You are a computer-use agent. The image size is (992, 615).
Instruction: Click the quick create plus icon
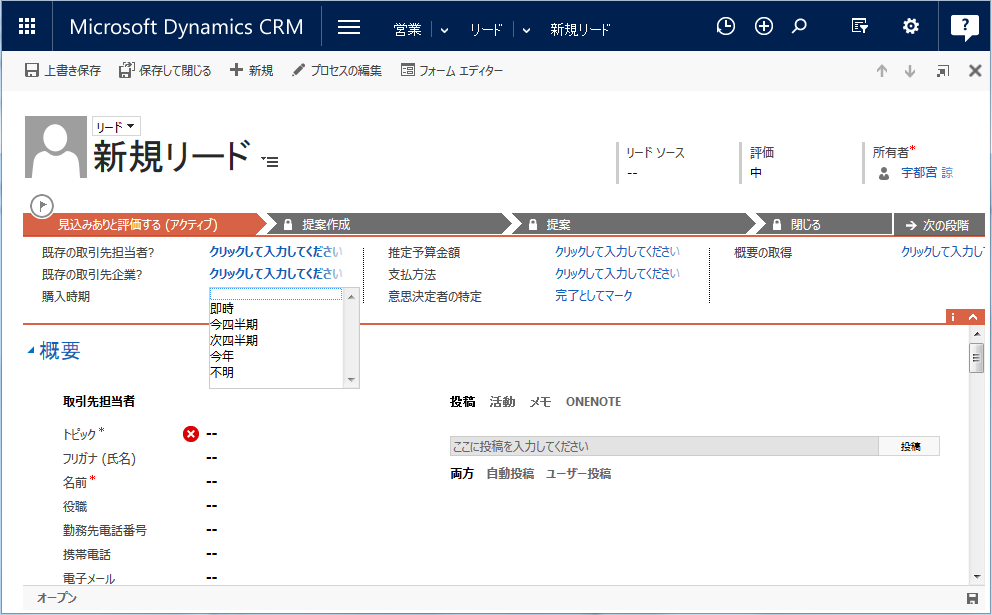click(764, 26)
